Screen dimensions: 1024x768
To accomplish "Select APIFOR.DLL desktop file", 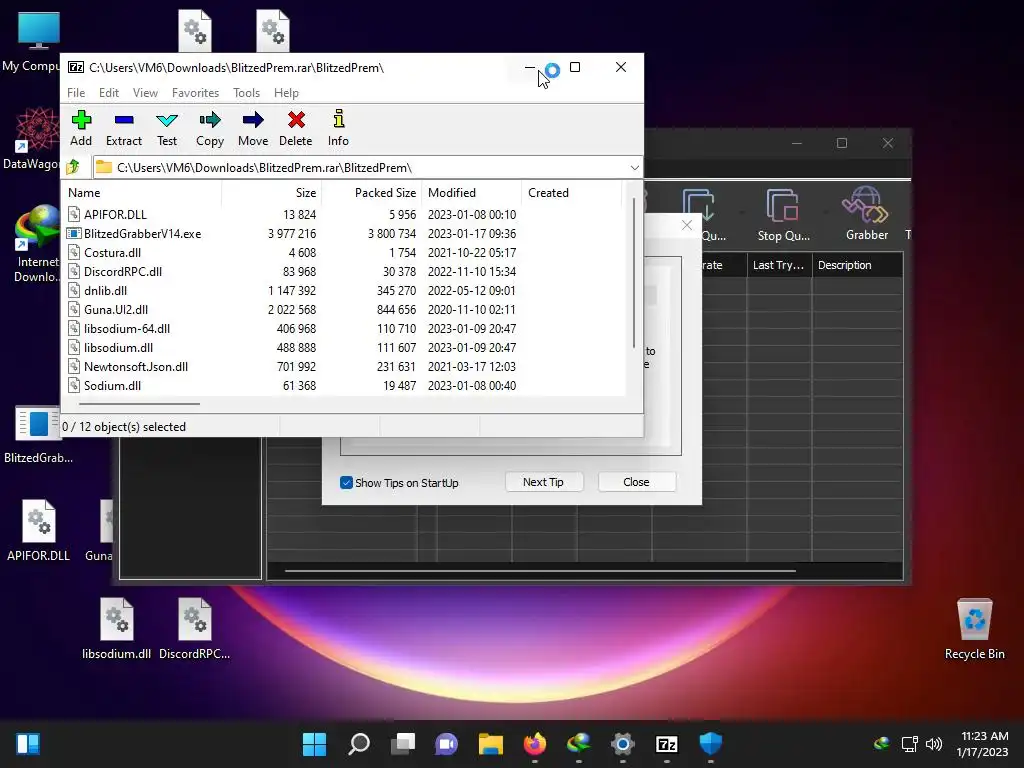I will (x=38, y=530).
